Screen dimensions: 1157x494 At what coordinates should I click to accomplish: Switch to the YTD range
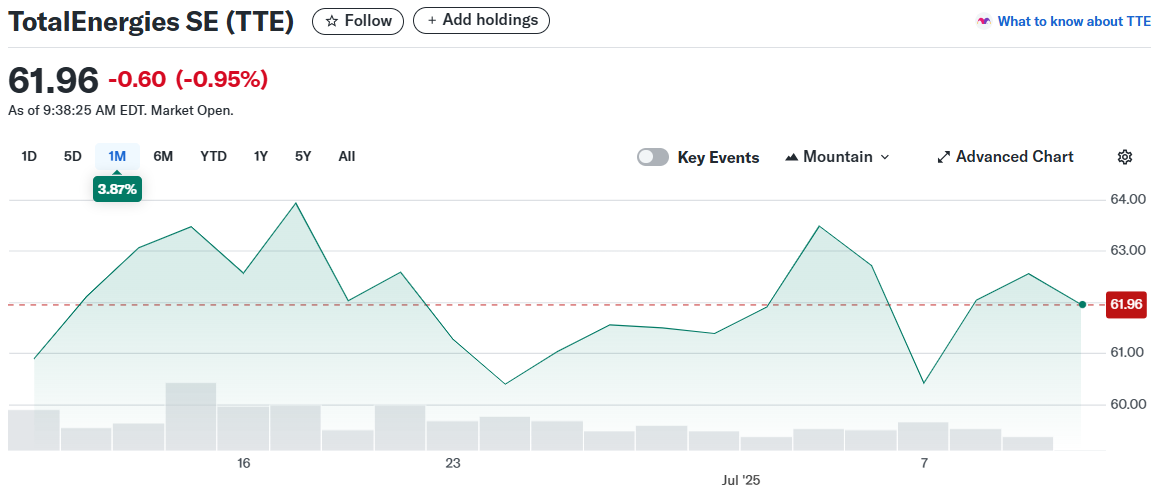coord(213,157)
